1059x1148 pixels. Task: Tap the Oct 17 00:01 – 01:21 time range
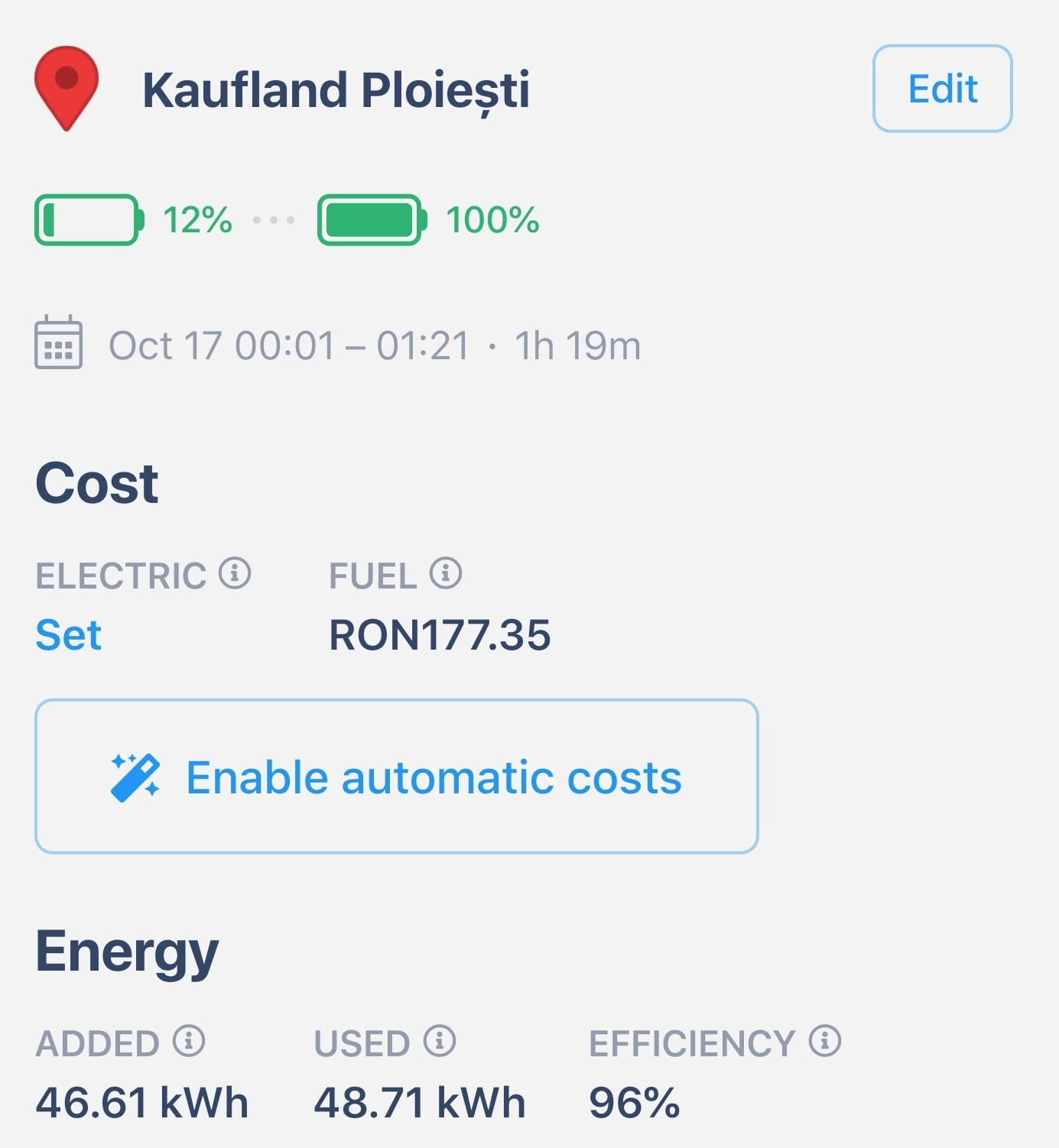[289, 345]
